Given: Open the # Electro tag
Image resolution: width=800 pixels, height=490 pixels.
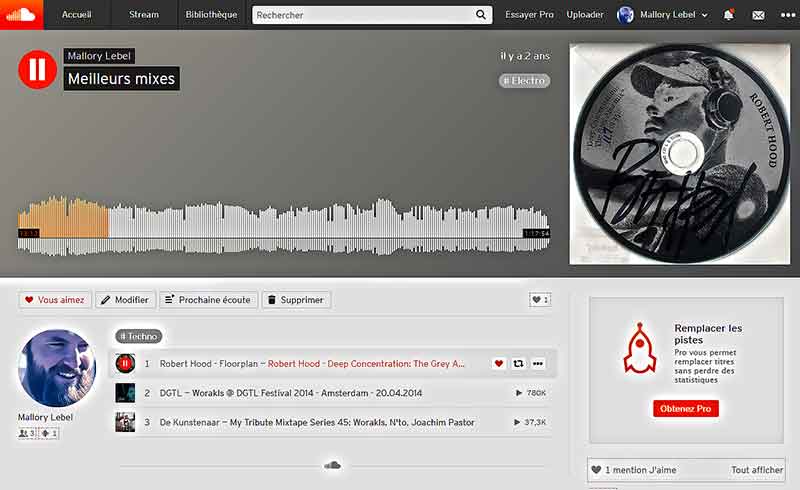Looking at the screenshot, I should coord(524,81).
